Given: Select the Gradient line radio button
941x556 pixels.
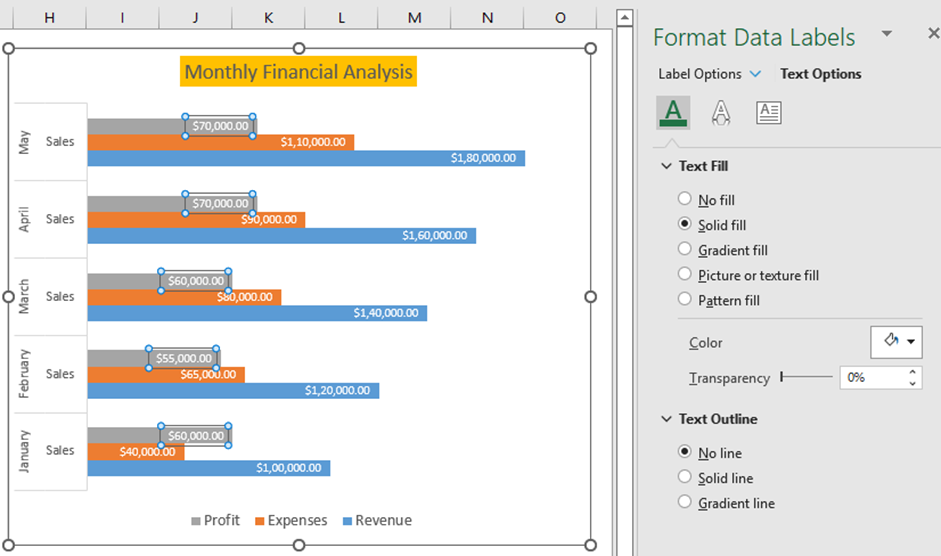Looking at the screenshot, I should pyautogui.click(x=684, y=502).
